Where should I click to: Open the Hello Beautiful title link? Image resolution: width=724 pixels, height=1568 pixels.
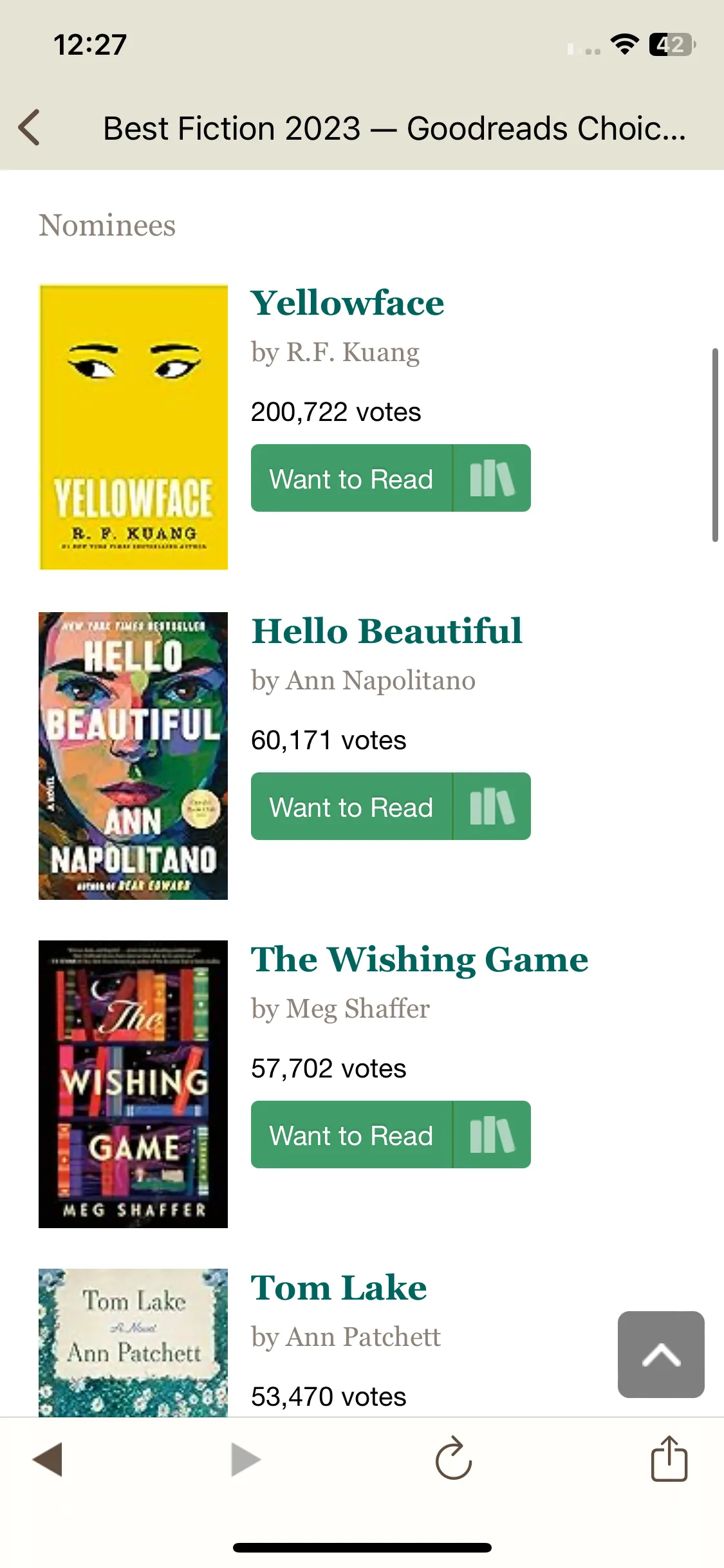387,631
